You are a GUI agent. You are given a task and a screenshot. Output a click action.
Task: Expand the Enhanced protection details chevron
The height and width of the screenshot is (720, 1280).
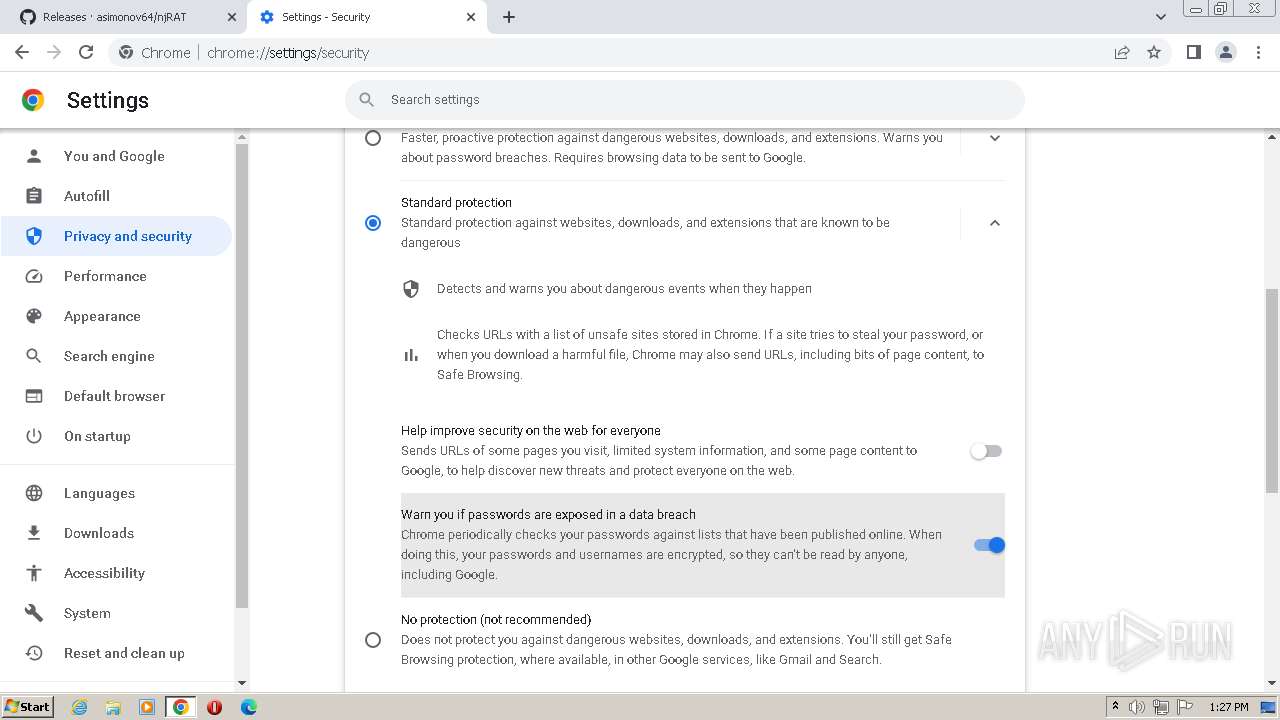[x=994, y=138]
